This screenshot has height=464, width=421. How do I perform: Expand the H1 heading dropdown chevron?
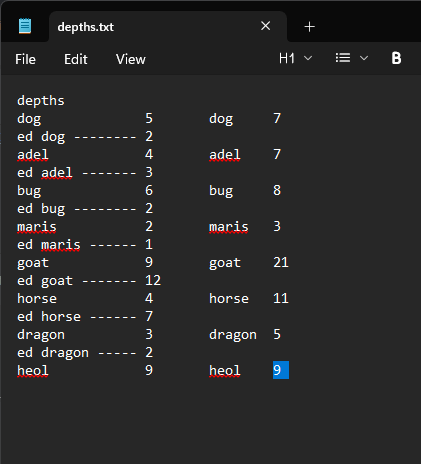(308, 59)
